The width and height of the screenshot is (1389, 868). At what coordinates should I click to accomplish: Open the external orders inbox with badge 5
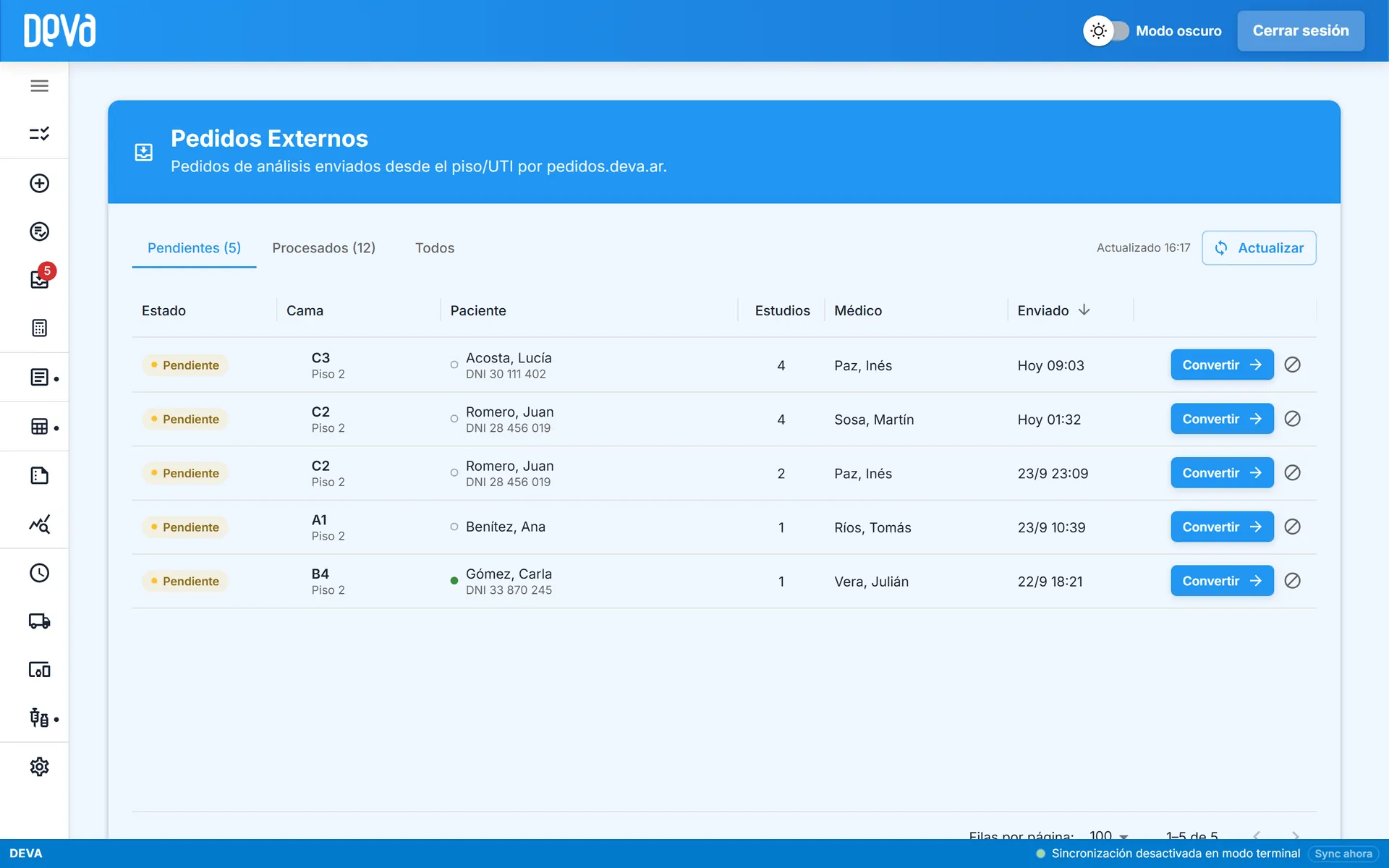pyautogui.click(x=40, y=279)
